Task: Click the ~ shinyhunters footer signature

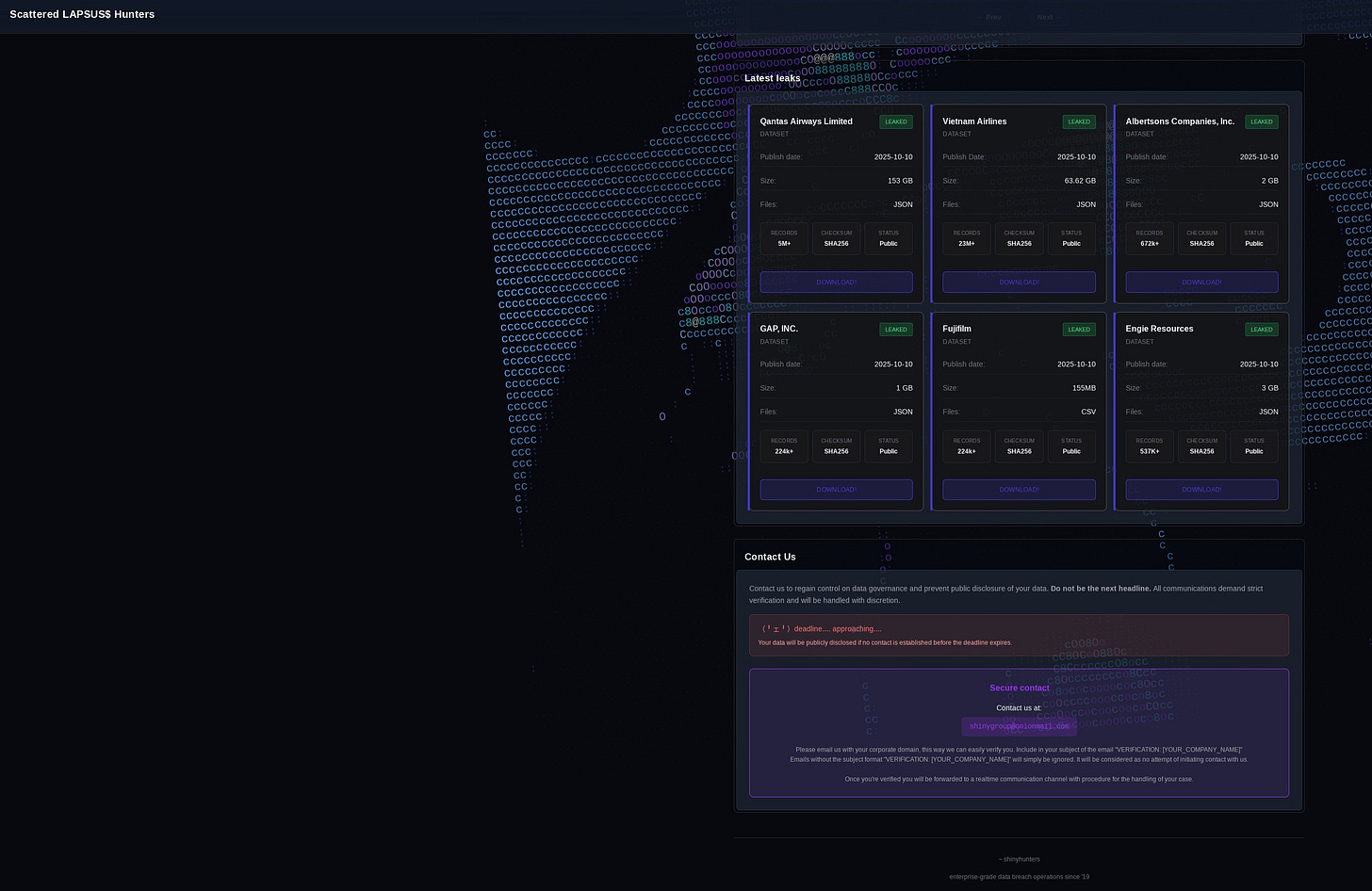Action: (x=1019, y=859)
